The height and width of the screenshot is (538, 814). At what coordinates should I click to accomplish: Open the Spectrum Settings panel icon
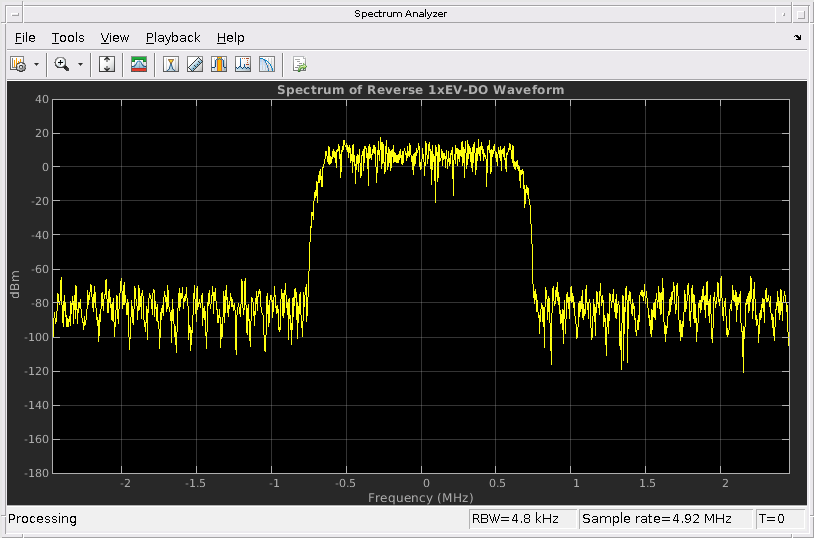coord(140,65)
